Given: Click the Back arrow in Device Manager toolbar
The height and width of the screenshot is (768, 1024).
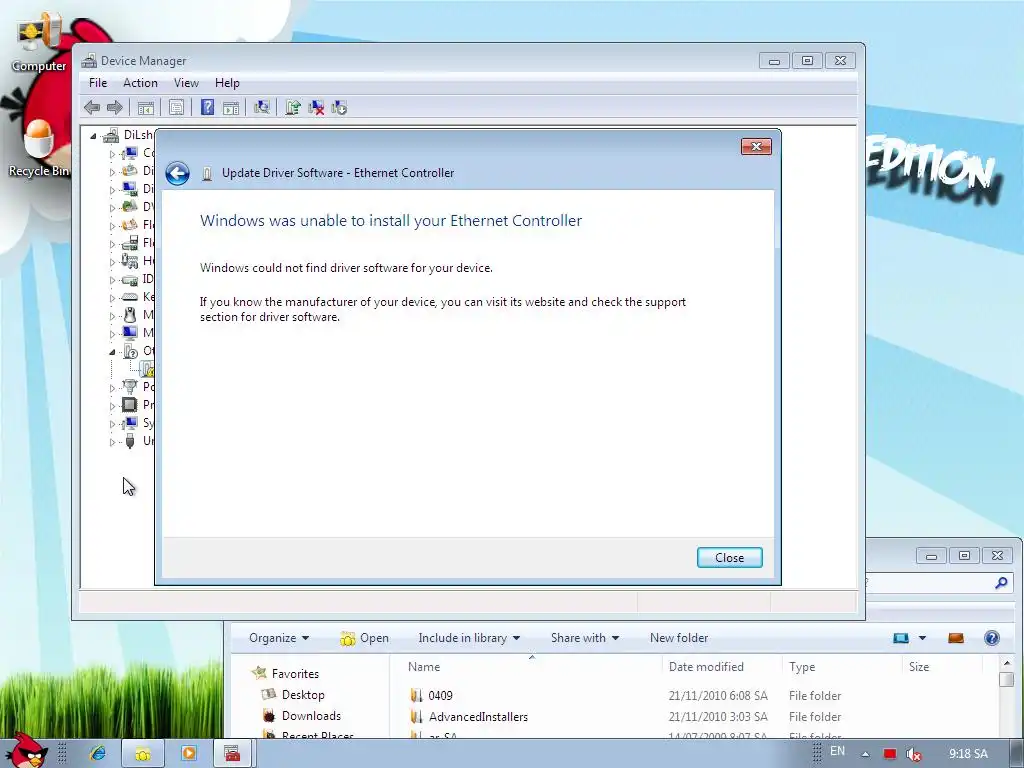Looking at the screenshot, I should pyautogui.click(x=92, y=108).
